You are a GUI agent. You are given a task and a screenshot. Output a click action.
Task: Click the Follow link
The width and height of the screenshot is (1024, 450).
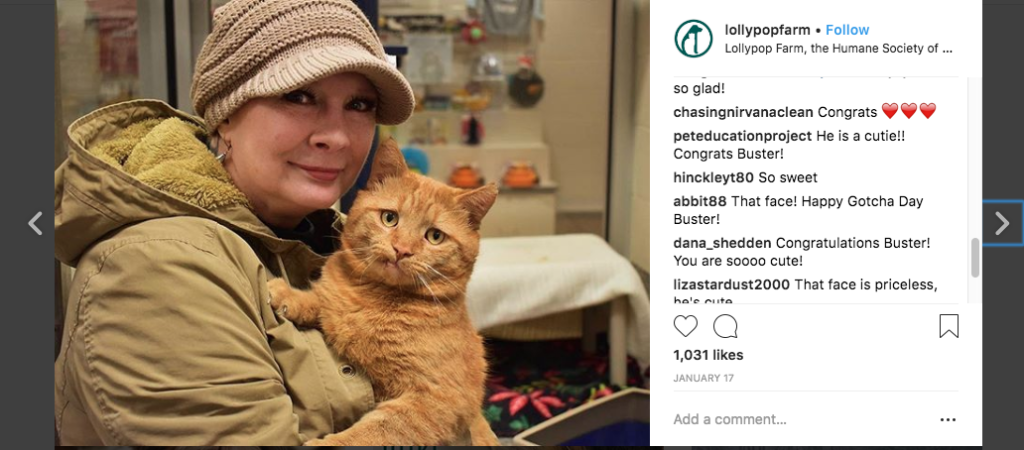[847, 30]
